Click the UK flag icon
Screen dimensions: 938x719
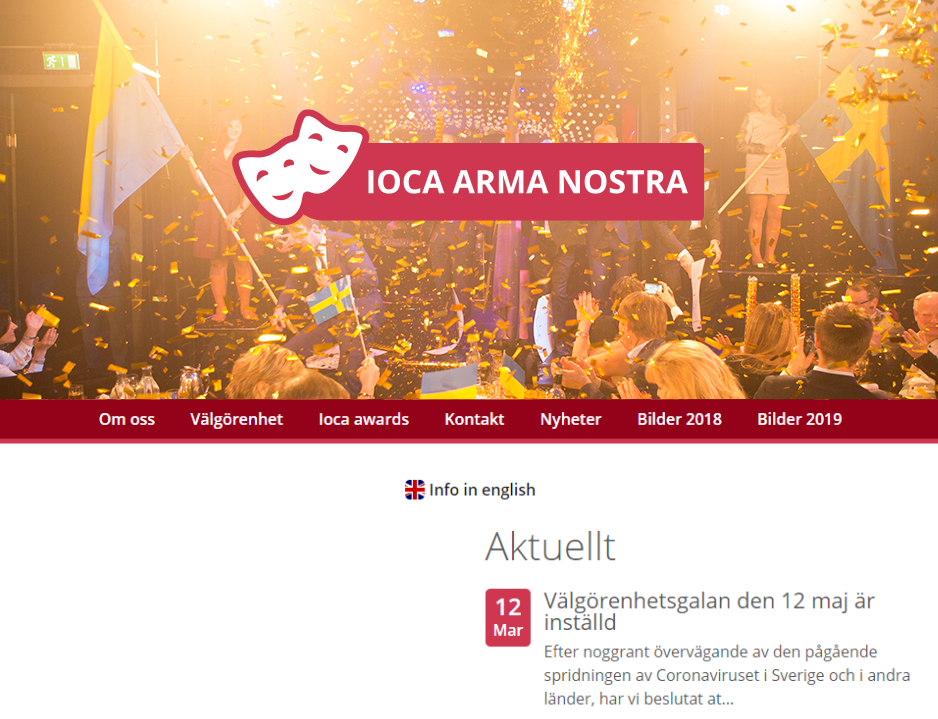(x=415, y=489)
